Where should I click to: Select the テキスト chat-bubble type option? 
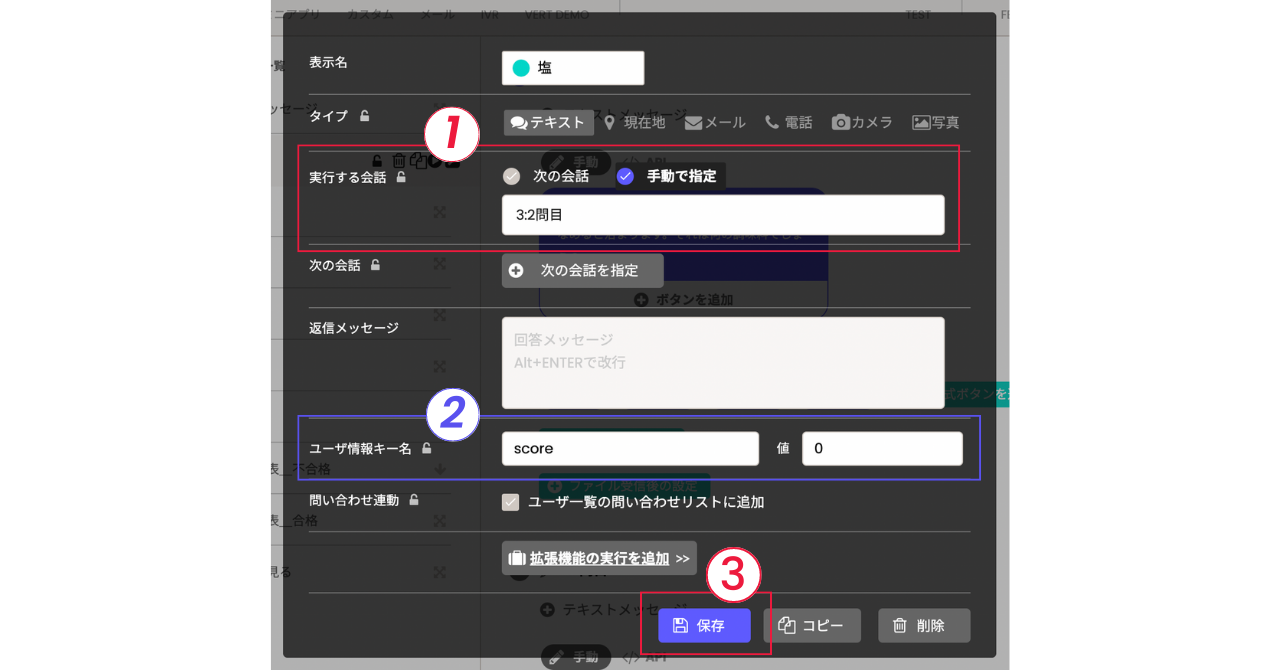(x=548, y=123)
